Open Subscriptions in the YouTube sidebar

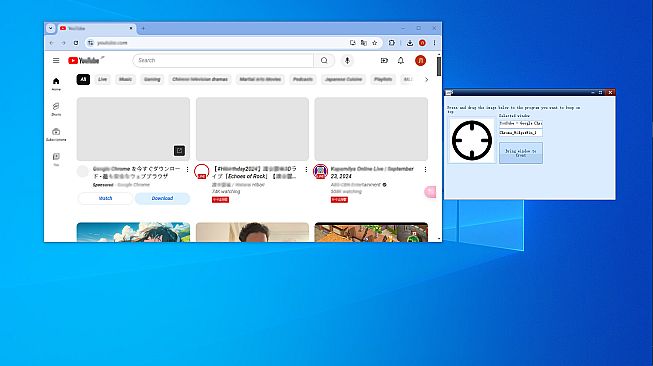56,134
